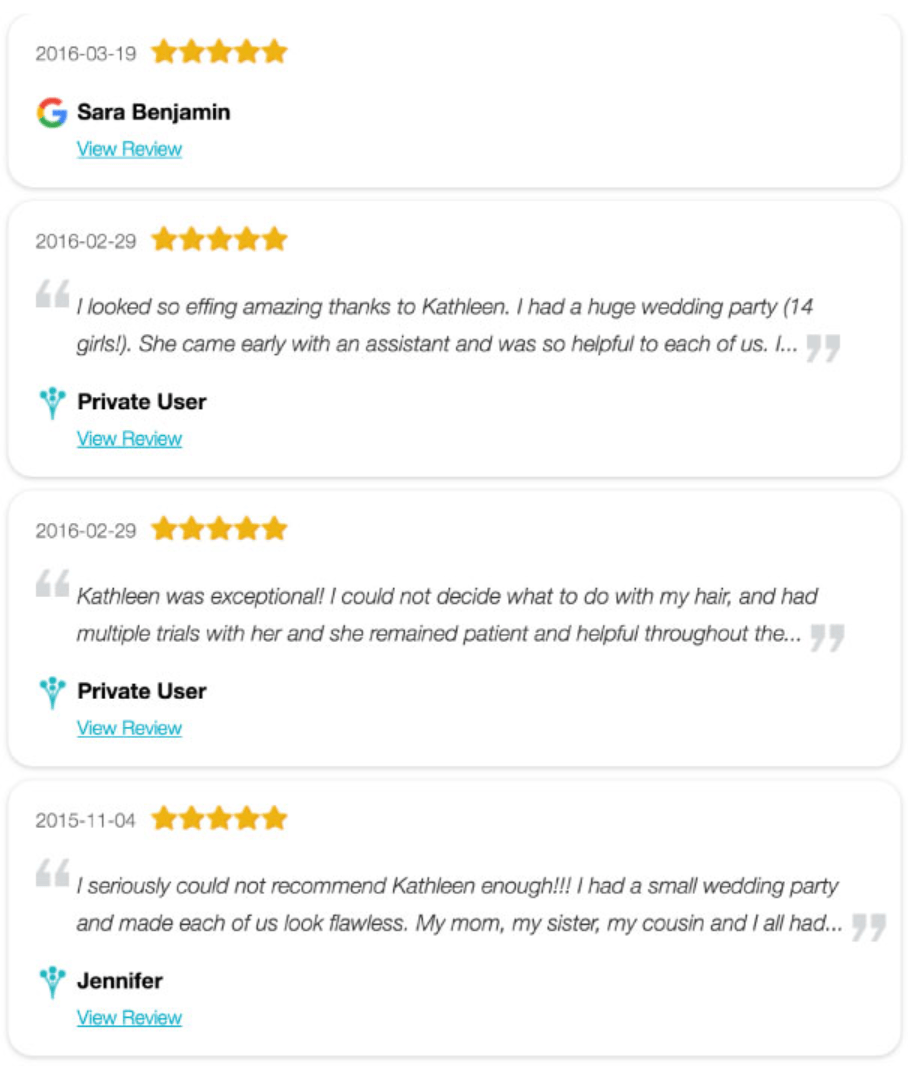
Task: Click the opening quote icon of '14 girls' review
Action: (52, 294)
